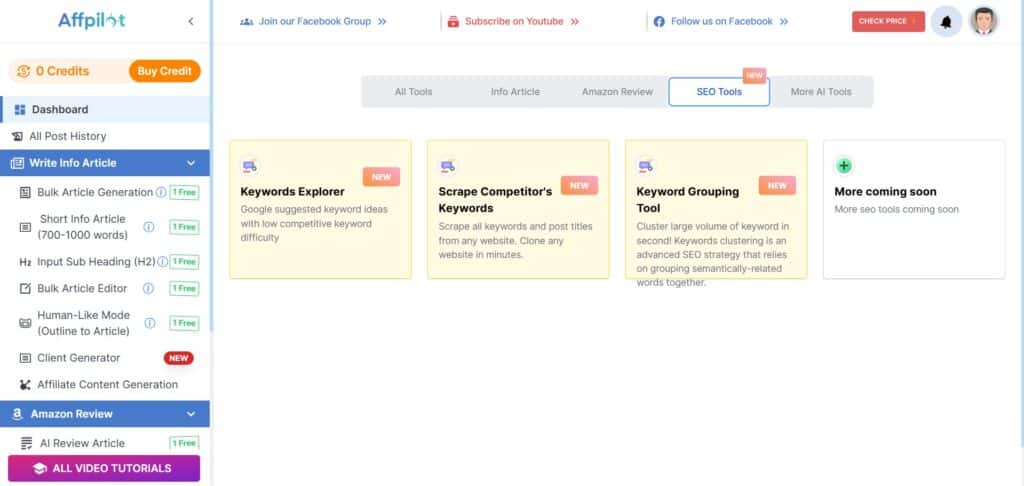1024x486 pixels.
Task: Click the Short Info Article info icon
Action: [149, 227]
